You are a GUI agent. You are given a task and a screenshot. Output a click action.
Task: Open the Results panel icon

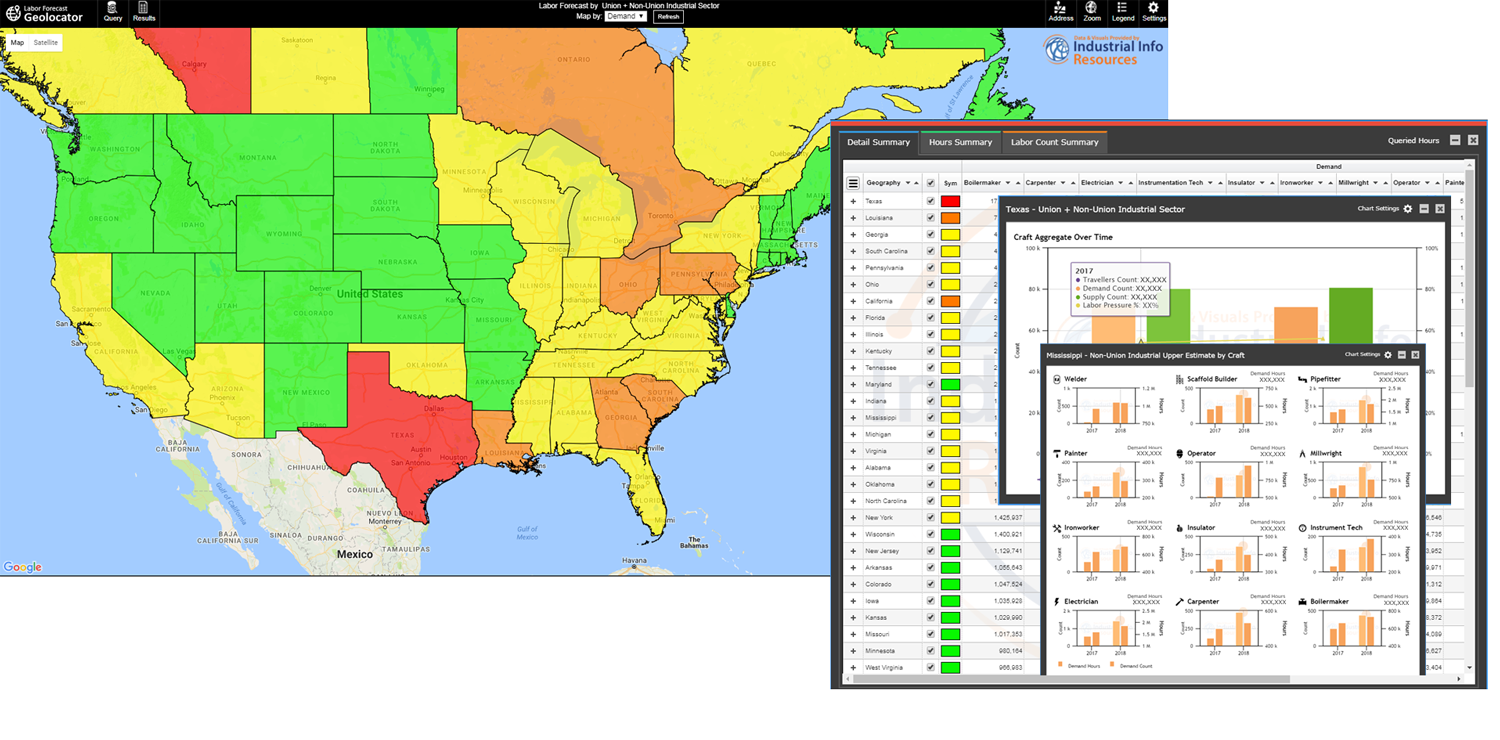[144, 11]
